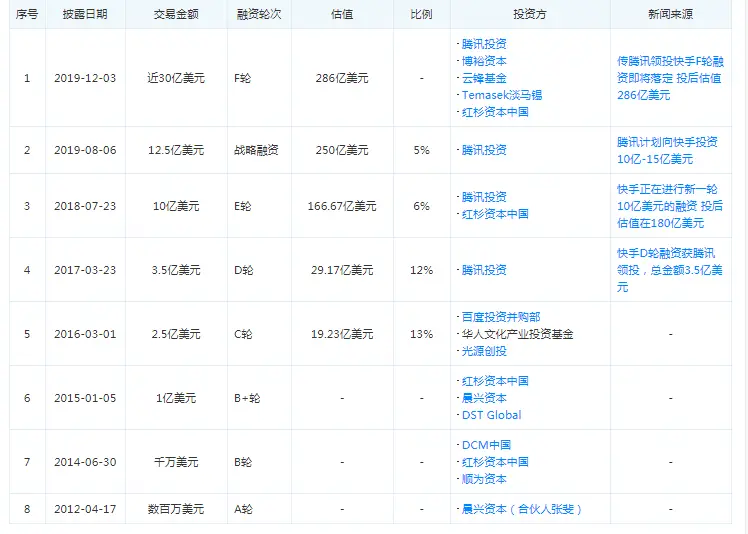
Task: Open news link 快手正在进行新一轮10亿美元的融资
Action: point(669,206)
